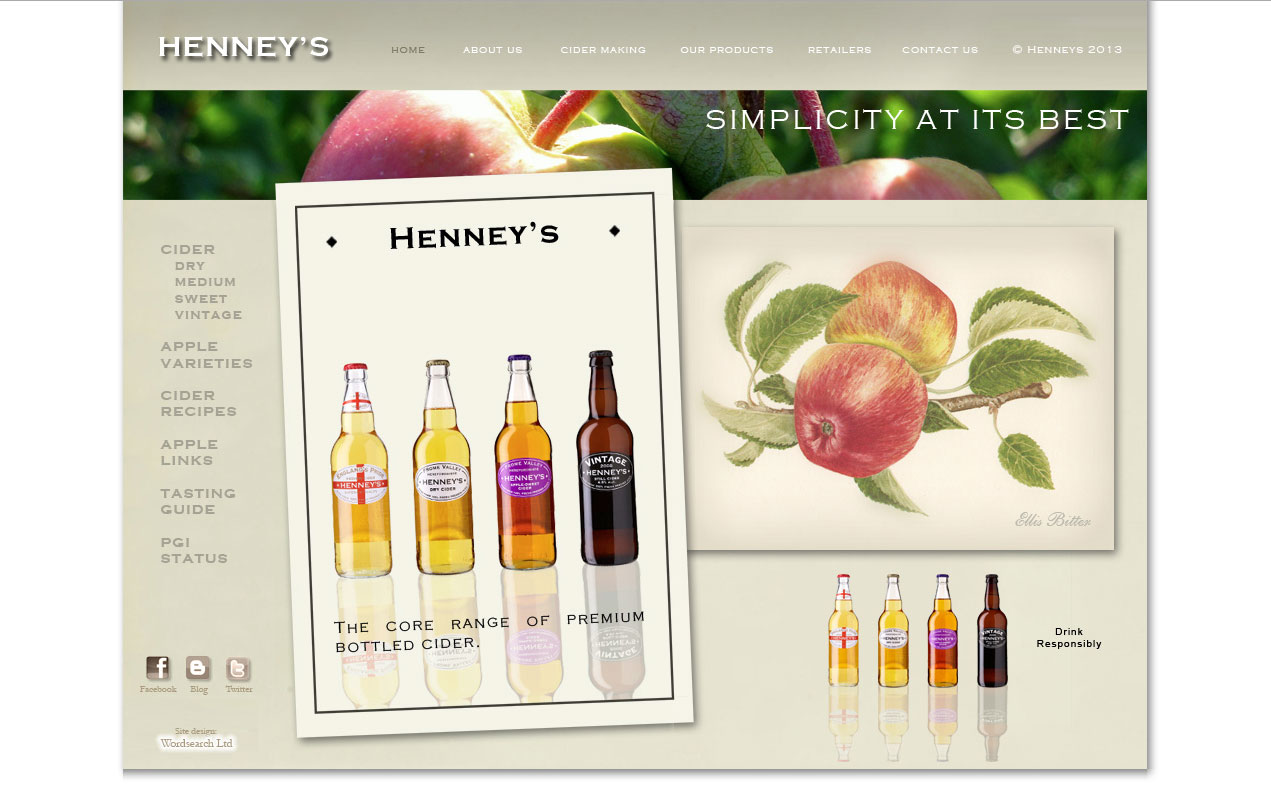This screenshot has height=809, width=1271.
Task: Select Medium in the cider submenu
Action: coord(205,282)
